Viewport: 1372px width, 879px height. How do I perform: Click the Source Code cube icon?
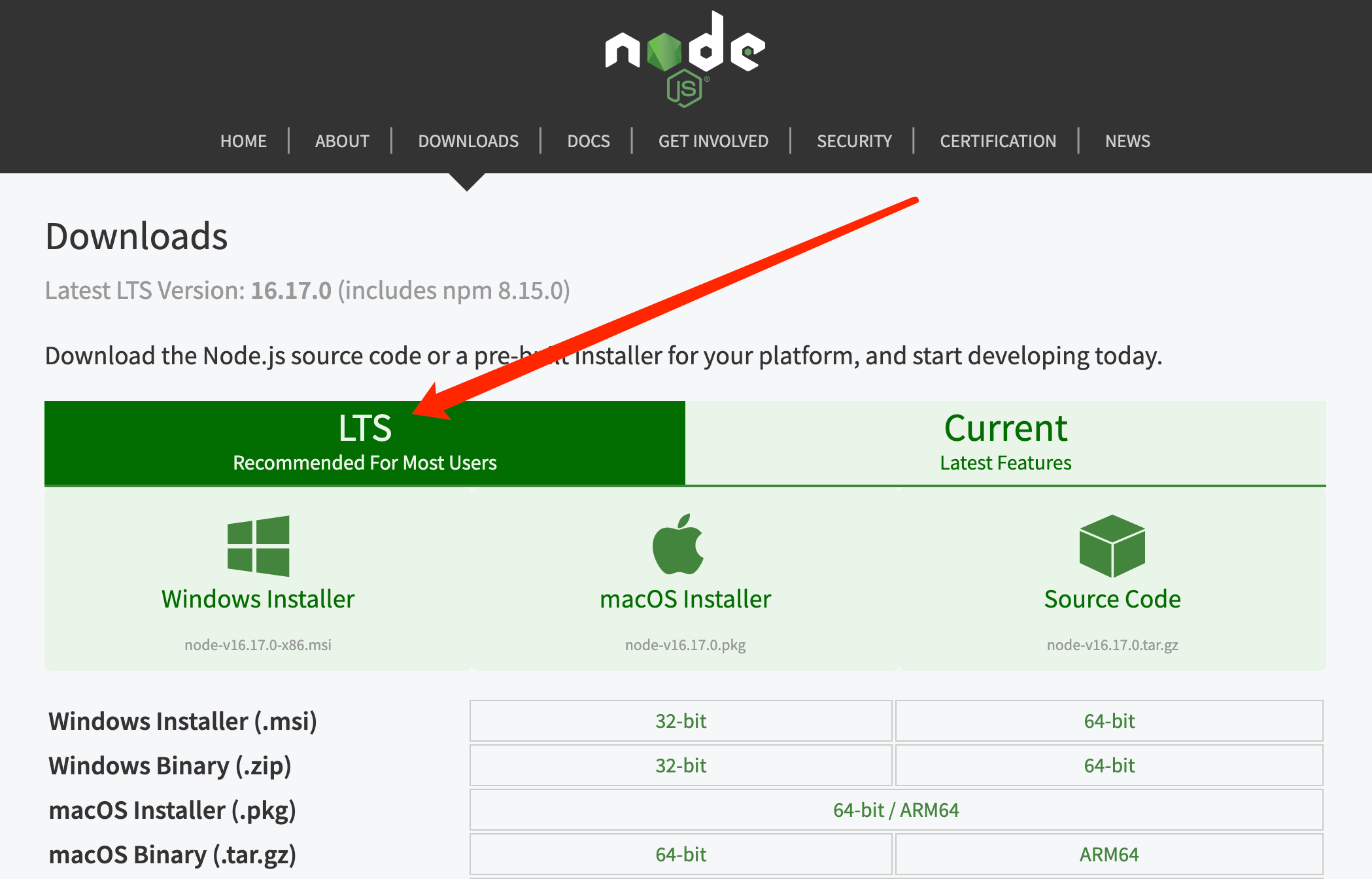(x=1112, y=546)
